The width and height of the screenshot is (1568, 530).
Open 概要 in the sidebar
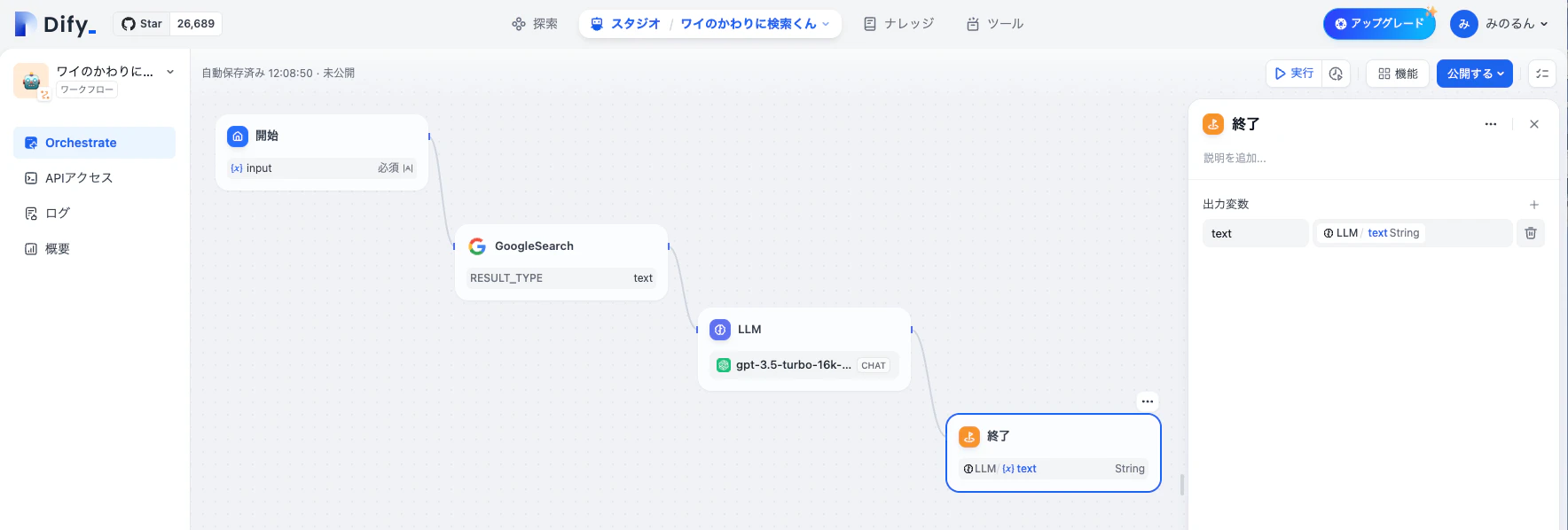pyautogui.click(x=94, y=249)
